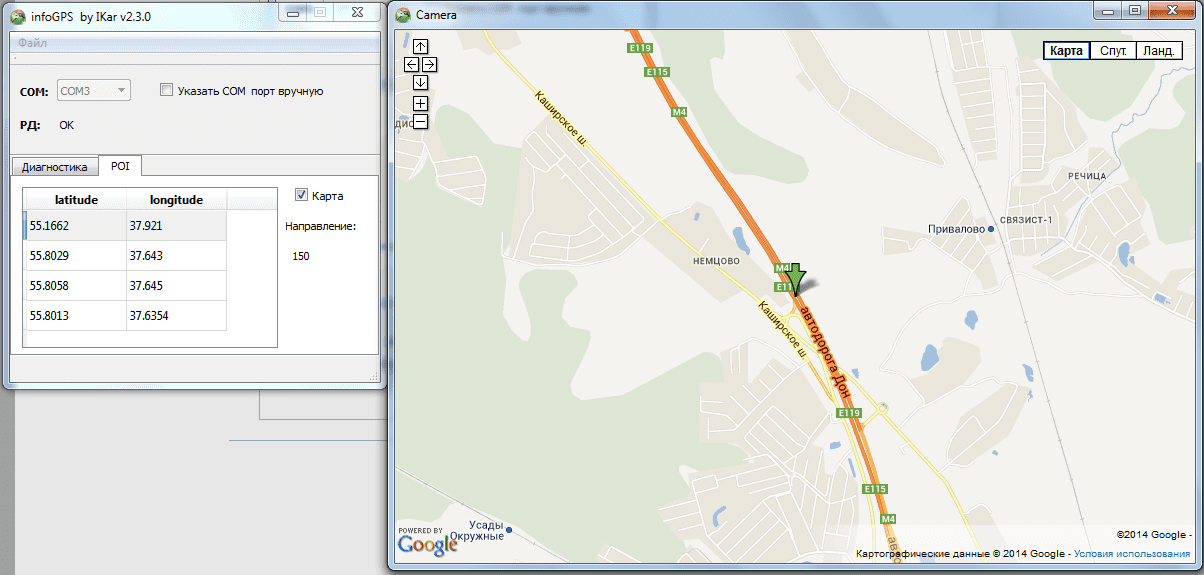The image size is (1204, 575).
Task: Select the POI tab
Action: click(x=120, y=166)
